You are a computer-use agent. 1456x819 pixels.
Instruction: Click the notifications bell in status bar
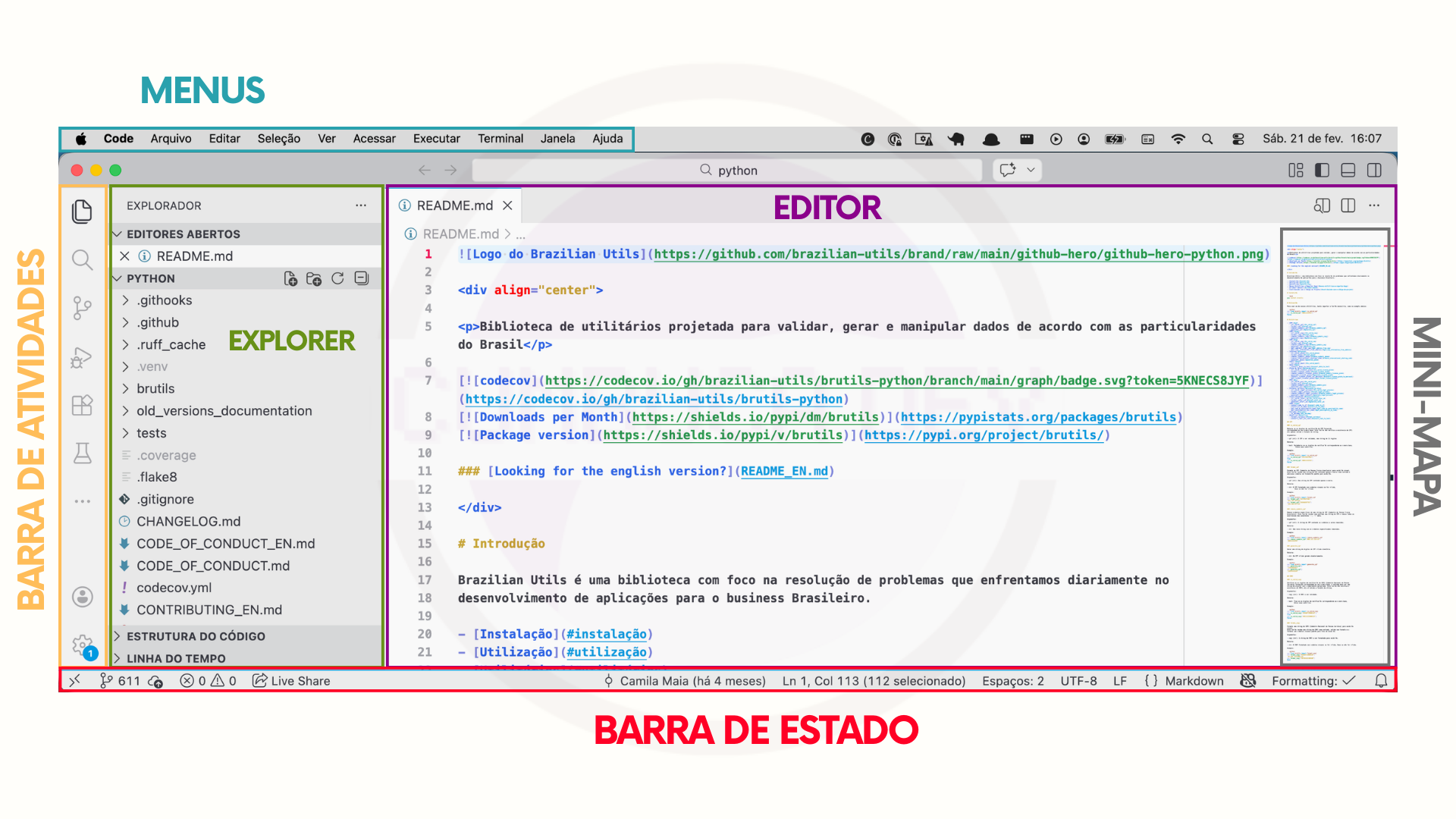click(1381, 681)
